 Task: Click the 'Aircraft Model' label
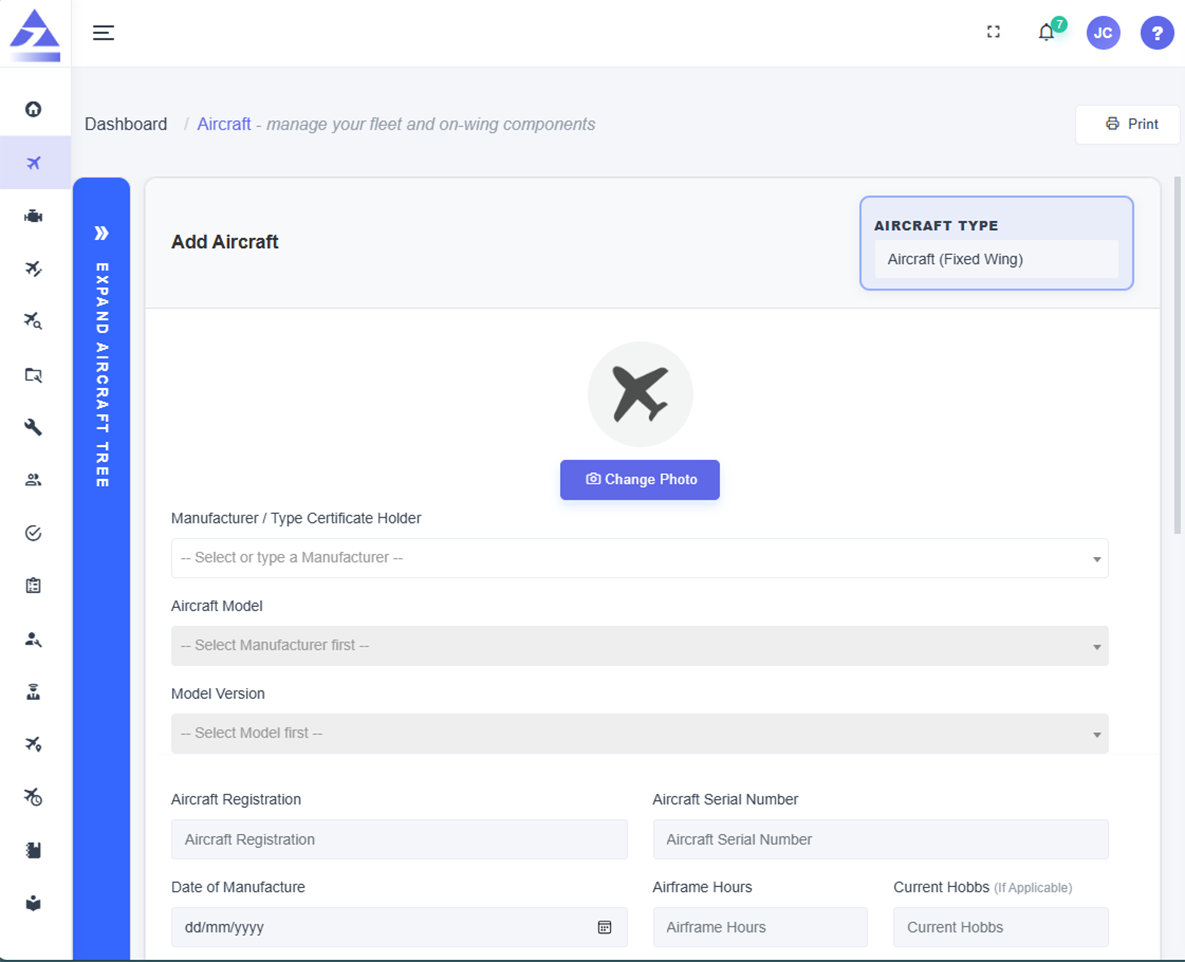217,606
